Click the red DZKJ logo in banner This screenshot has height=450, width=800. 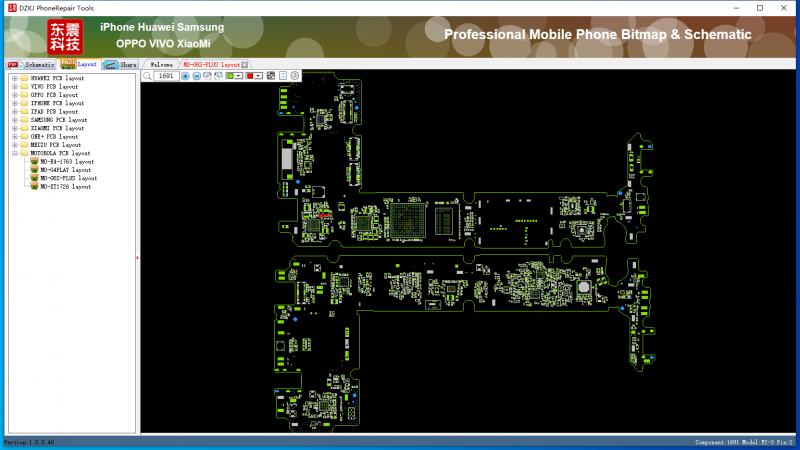[x=65, y=37]
